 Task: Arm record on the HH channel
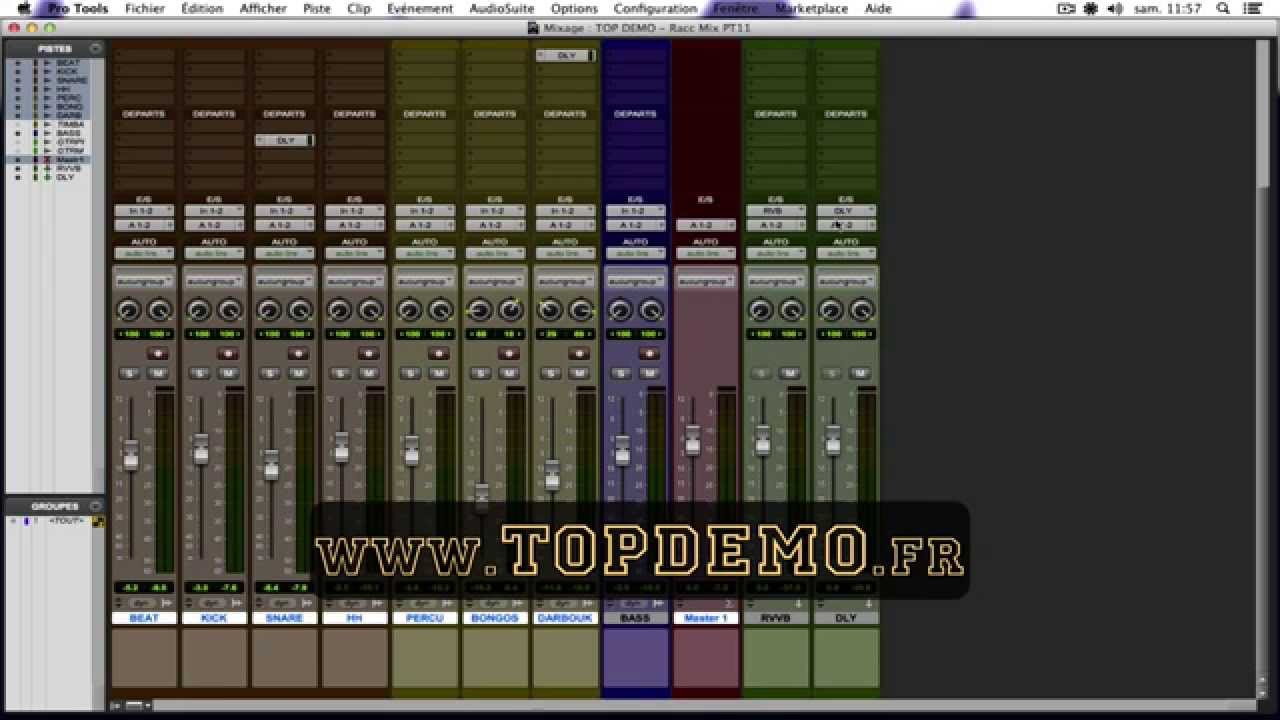[369, 353]
